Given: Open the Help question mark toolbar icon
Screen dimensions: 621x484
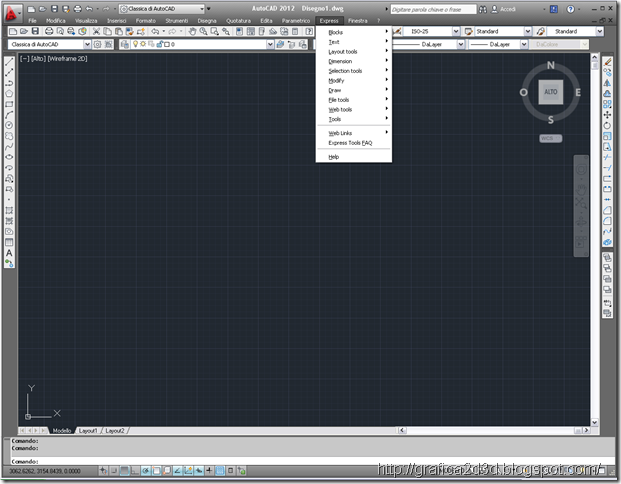Looking at the screenshot, I should pos(309,31).
